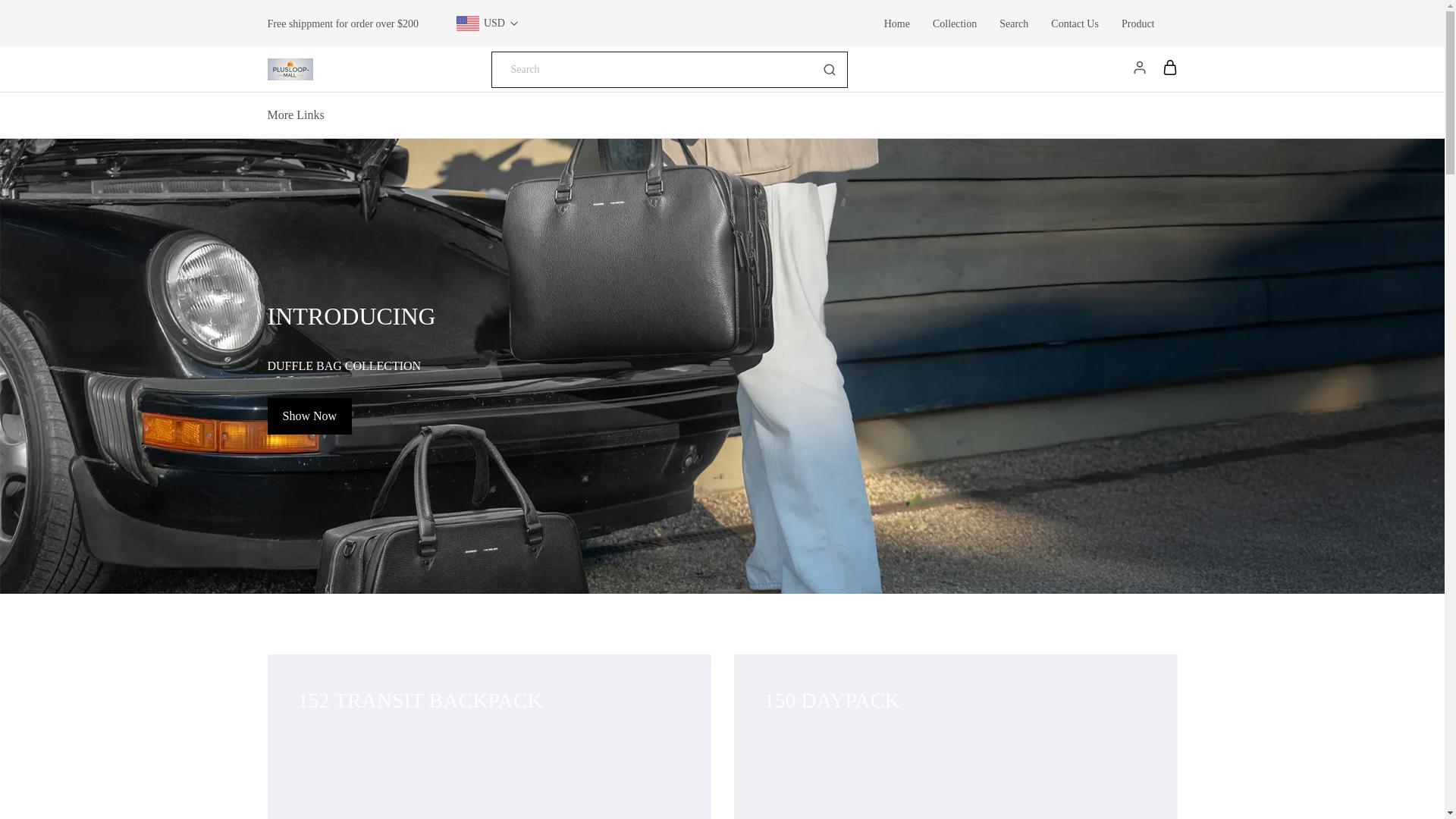This screenshot has width=1456, height=819.
Task: Click the INTRODUCING hero heading
Action: (351, 316)
